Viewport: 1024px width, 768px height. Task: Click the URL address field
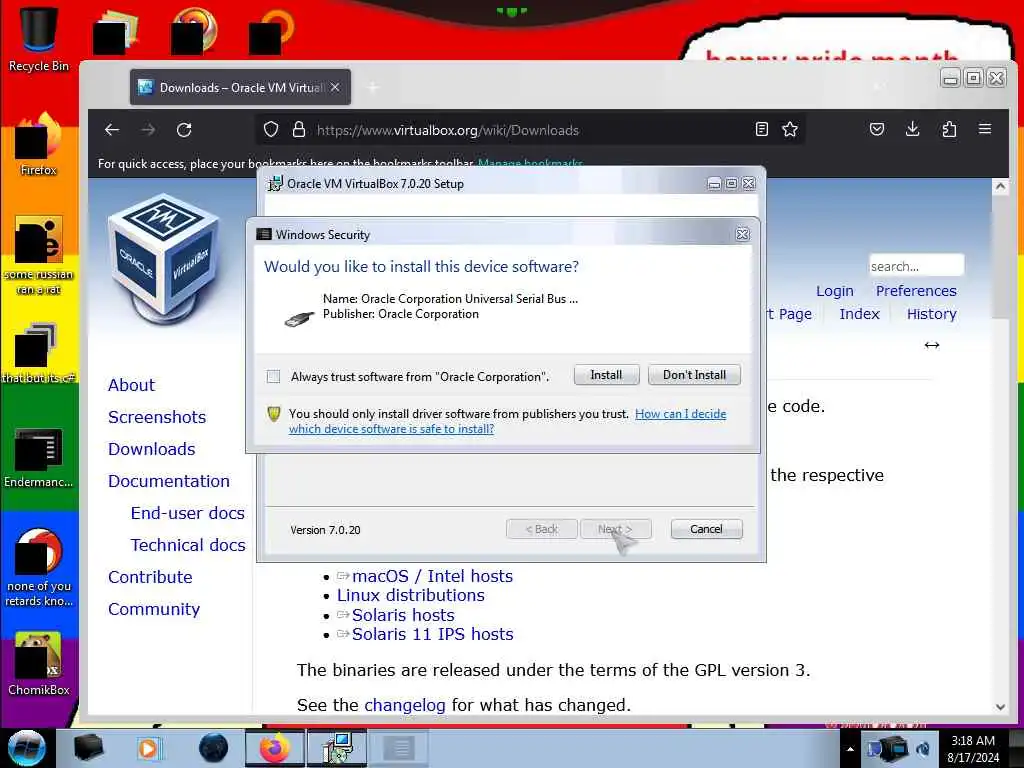click(x=529, y=130)
